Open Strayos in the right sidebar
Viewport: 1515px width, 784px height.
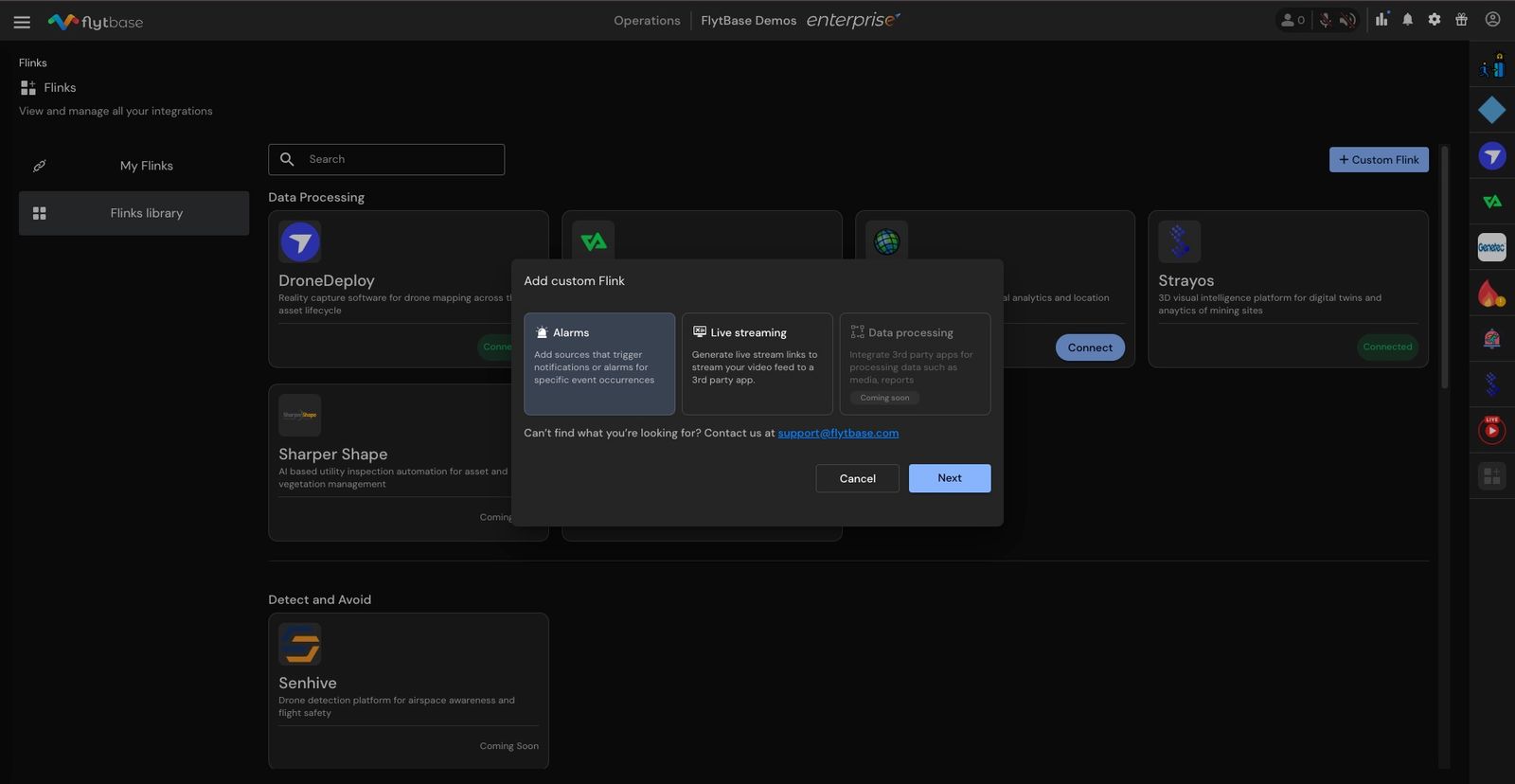tap(1492, 384)
